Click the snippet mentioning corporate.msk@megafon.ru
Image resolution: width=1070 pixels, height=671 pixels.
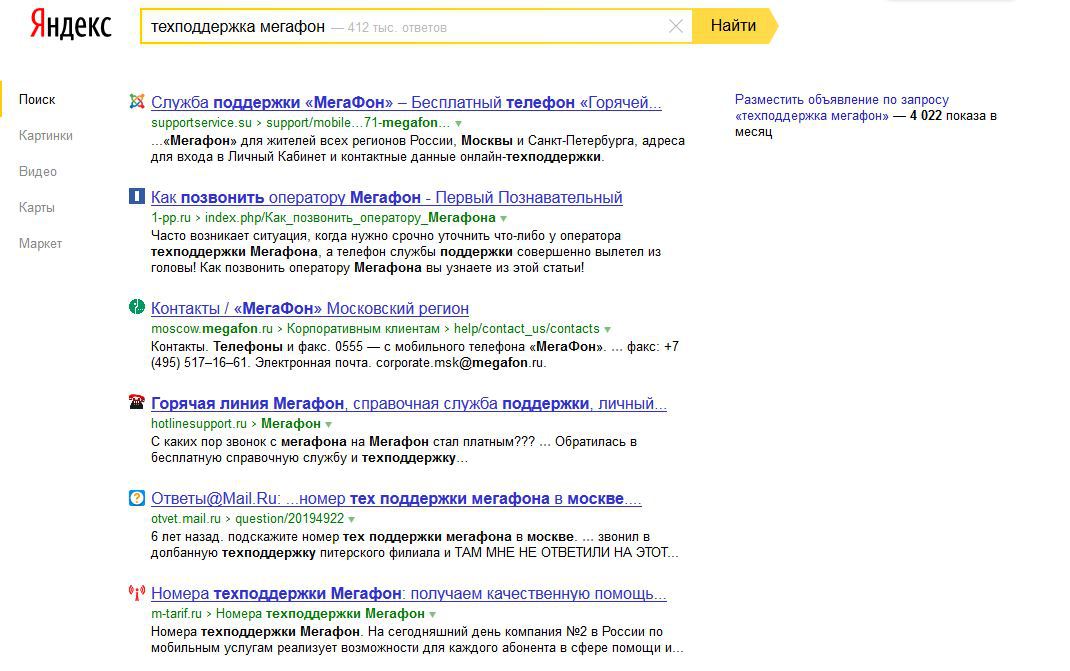[415, 354]
